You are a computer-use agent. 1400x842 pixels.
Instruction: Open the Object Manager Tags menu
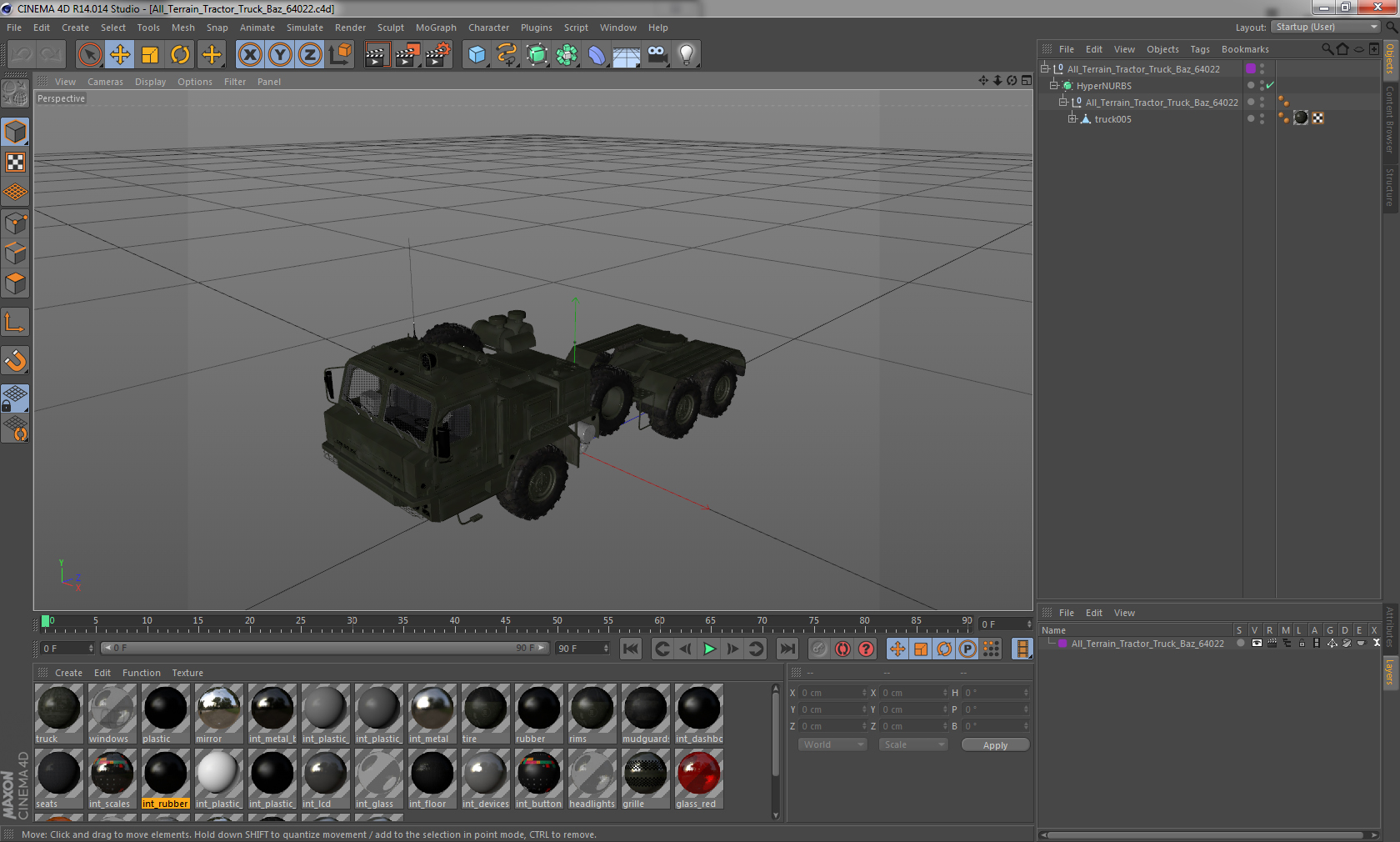(x=1199, y=49)
